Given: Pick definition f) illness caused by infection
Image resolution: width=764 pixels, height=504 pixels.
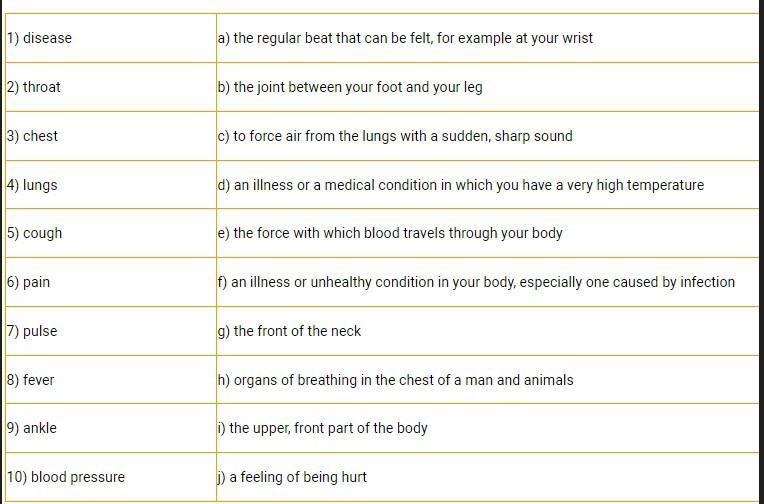Looking at the screenshot, I should tap(476, 282).
